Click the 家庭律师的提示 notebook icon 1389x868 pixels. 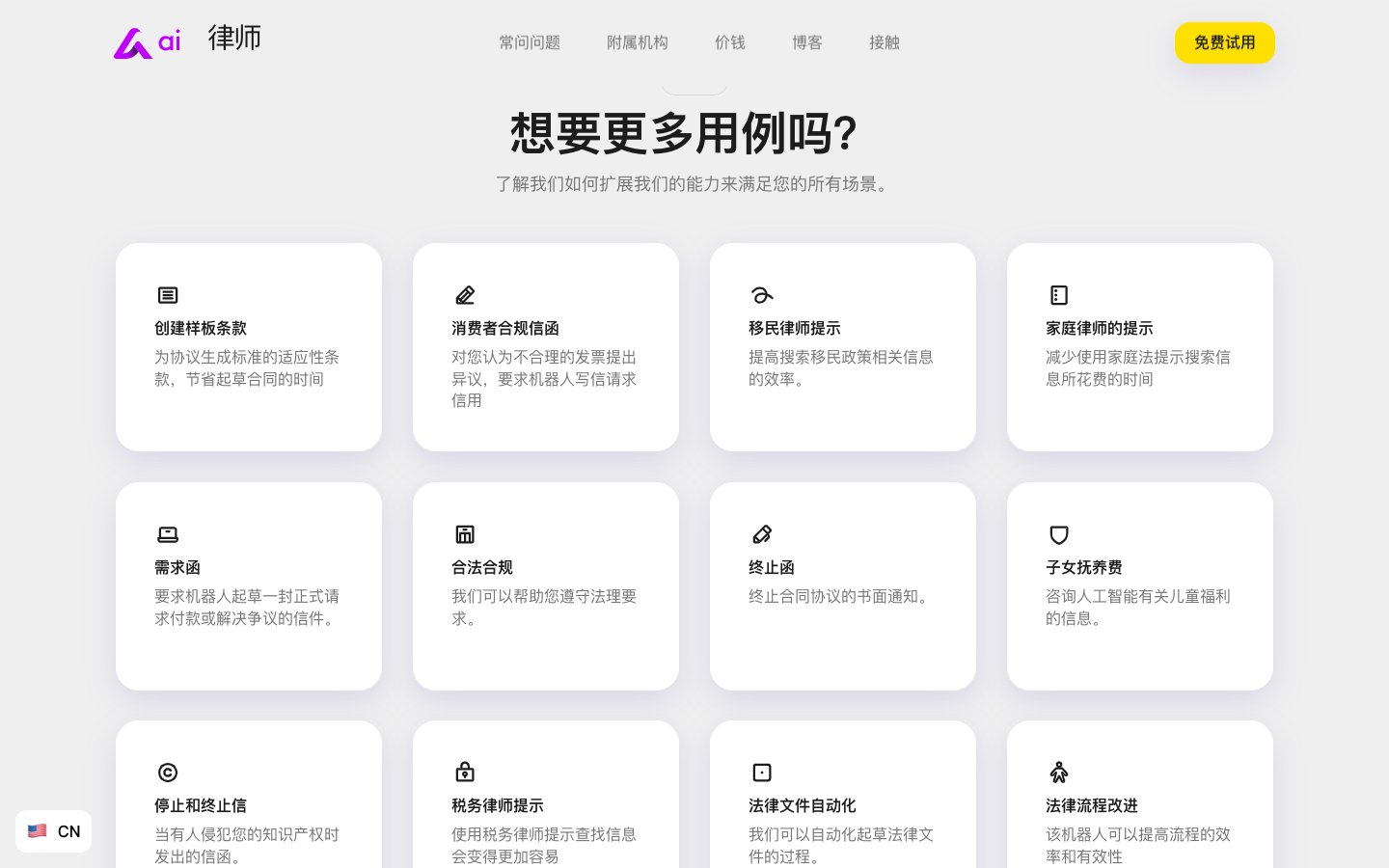pos(1059,295)
